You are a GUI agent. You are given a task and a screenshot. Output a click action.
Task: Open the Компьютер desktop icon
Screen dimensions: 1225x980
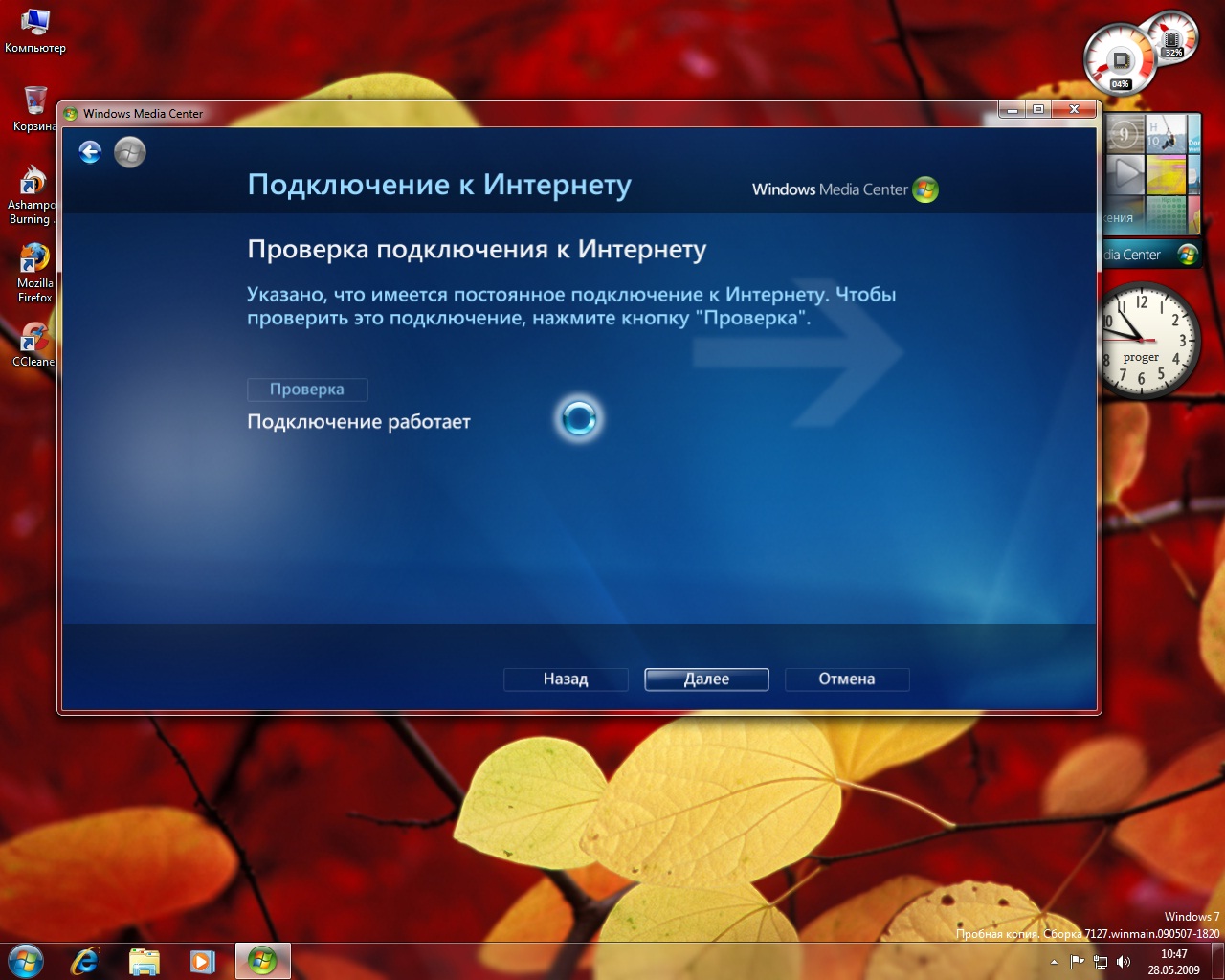(x=34, y=31)
